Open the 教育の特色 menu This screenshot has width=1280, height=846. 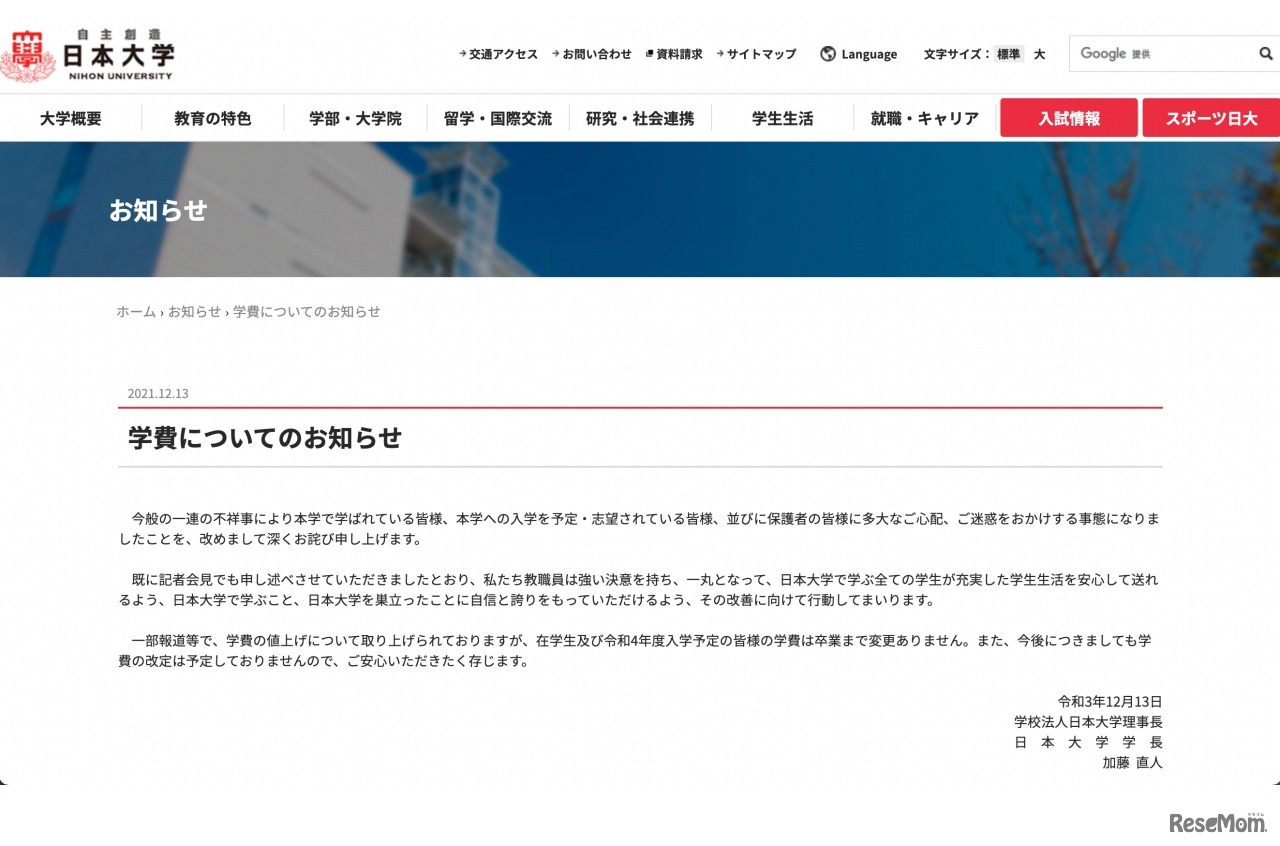[213, 119]
